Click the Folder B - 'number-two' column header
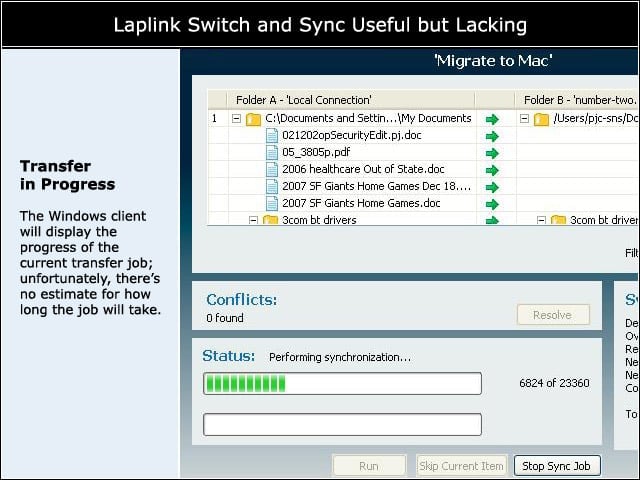Screen dimensions: 640x480 point(576,100)
